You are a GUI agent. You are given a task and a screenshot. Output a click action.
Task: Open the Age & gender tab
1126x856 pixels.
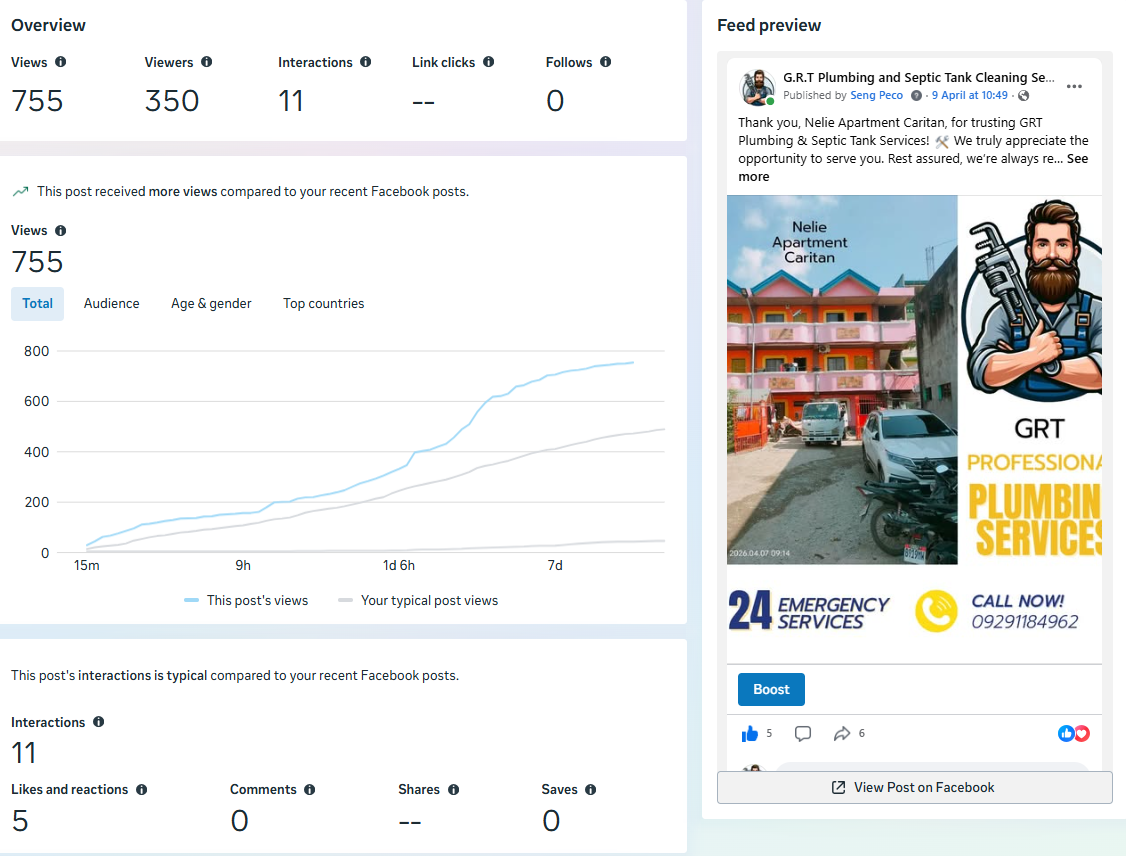pos(211,304)
